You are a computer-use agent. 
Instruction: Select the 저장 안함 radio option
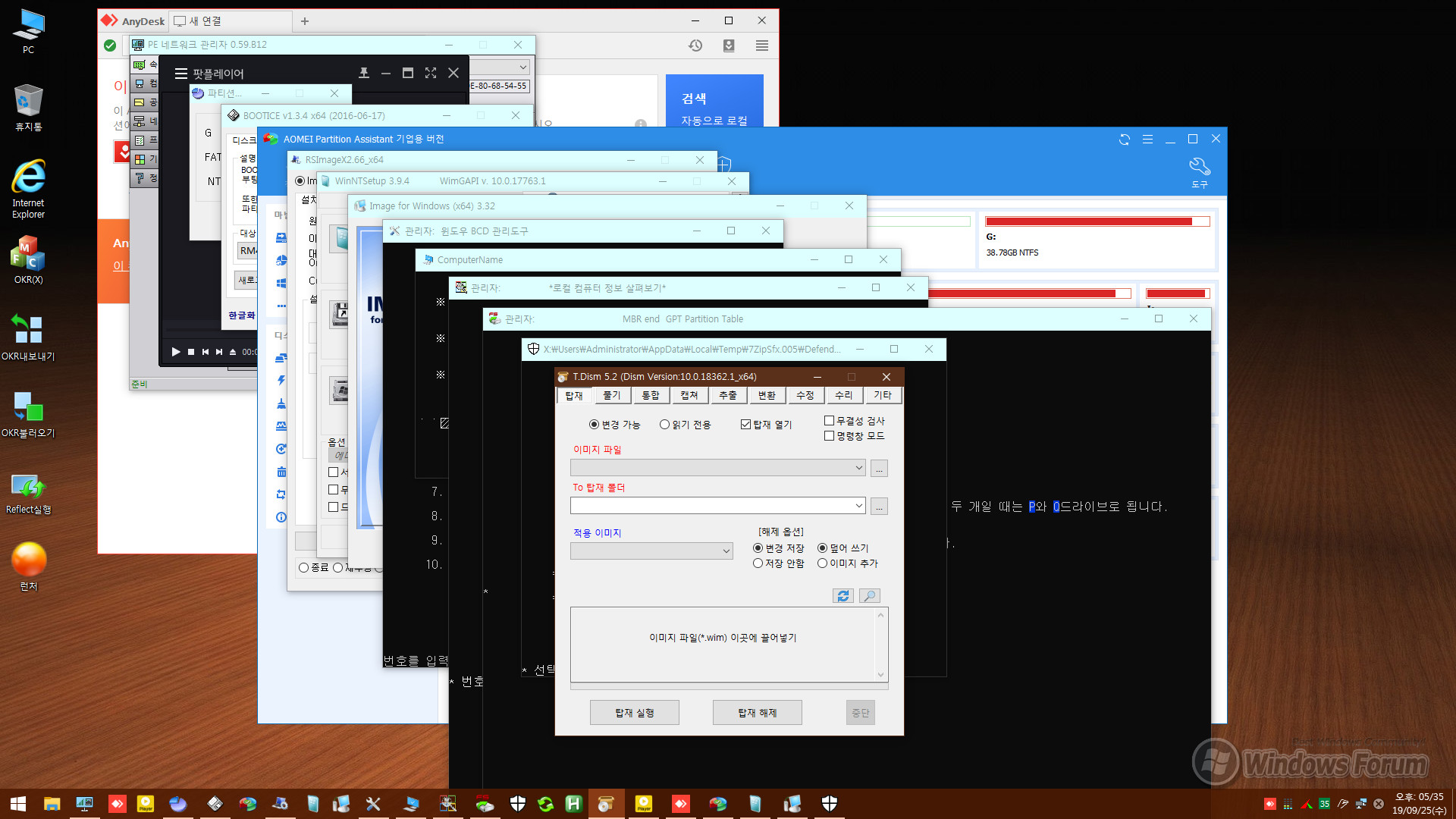(779, 563)
